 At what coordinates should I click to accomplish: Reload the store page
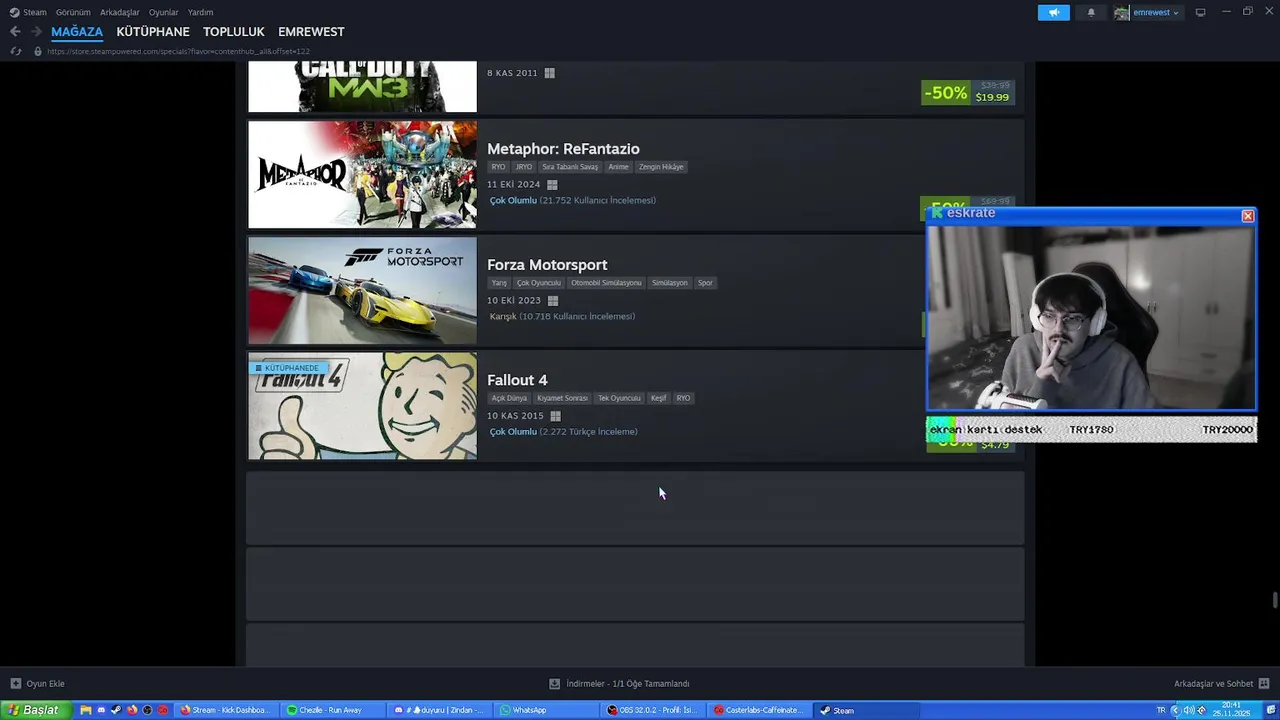pos(15,51)
